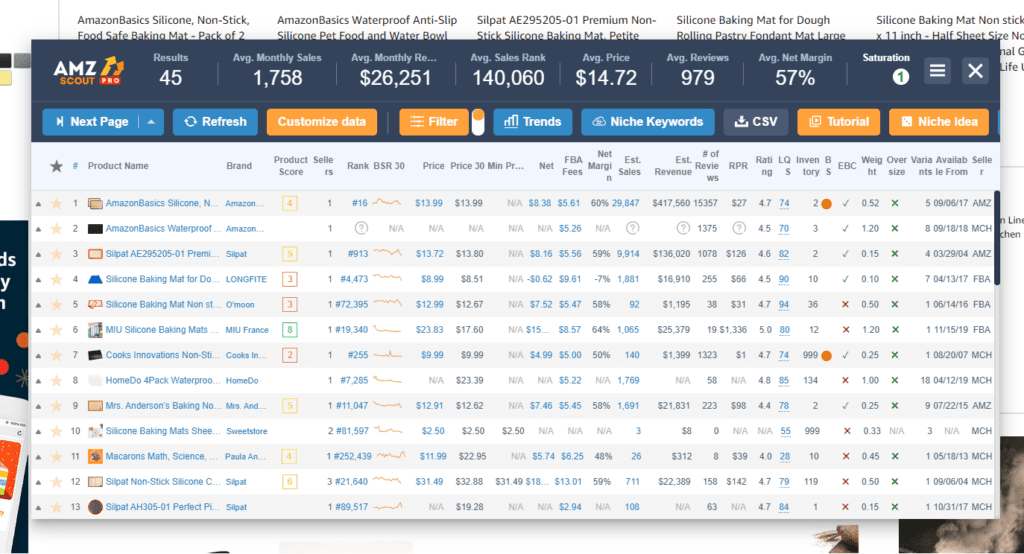
Task: Click the Saturation indicator badge
Action: (901, 77)
